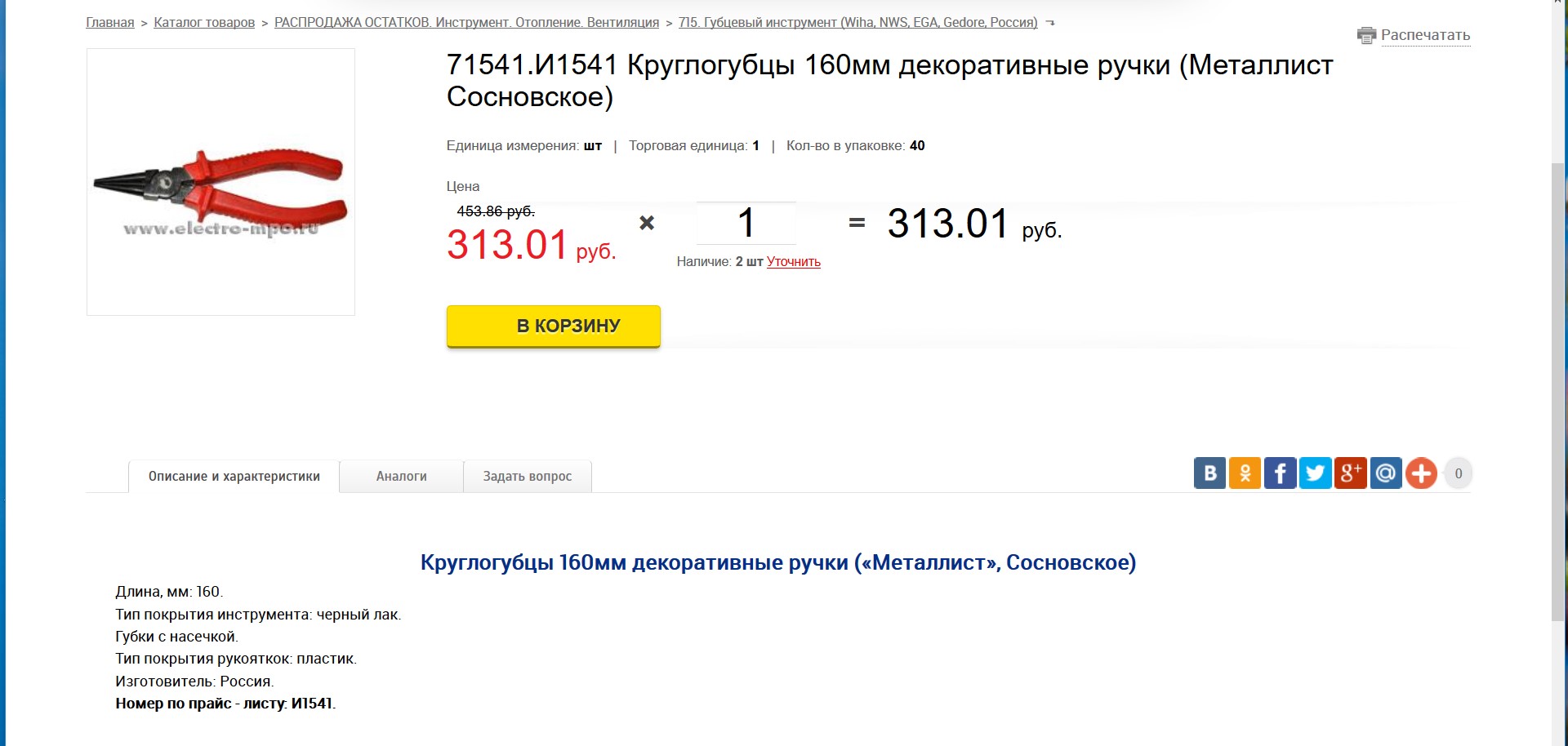
Task: Share on Facebook icon
Action: point(1280,473)
